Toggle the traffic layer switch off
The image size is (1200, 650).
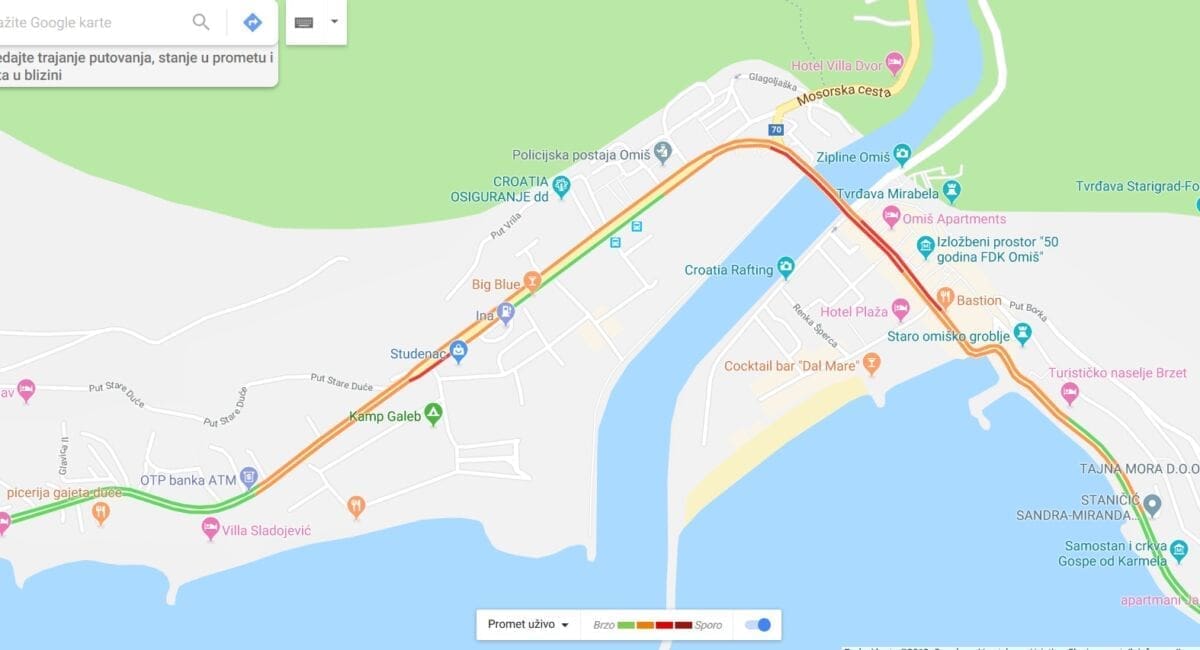758,625
